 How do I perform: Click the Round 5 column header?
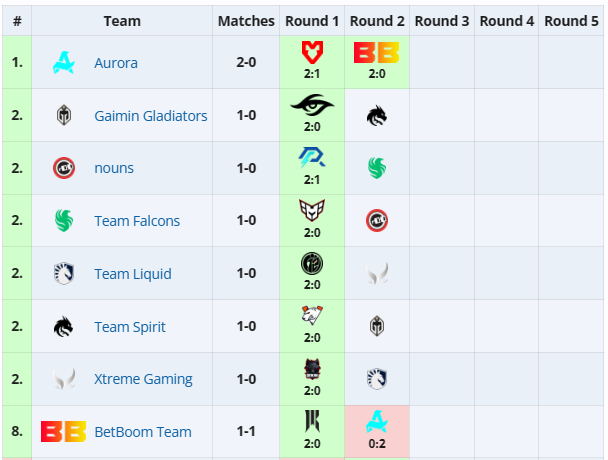[572, 21]
